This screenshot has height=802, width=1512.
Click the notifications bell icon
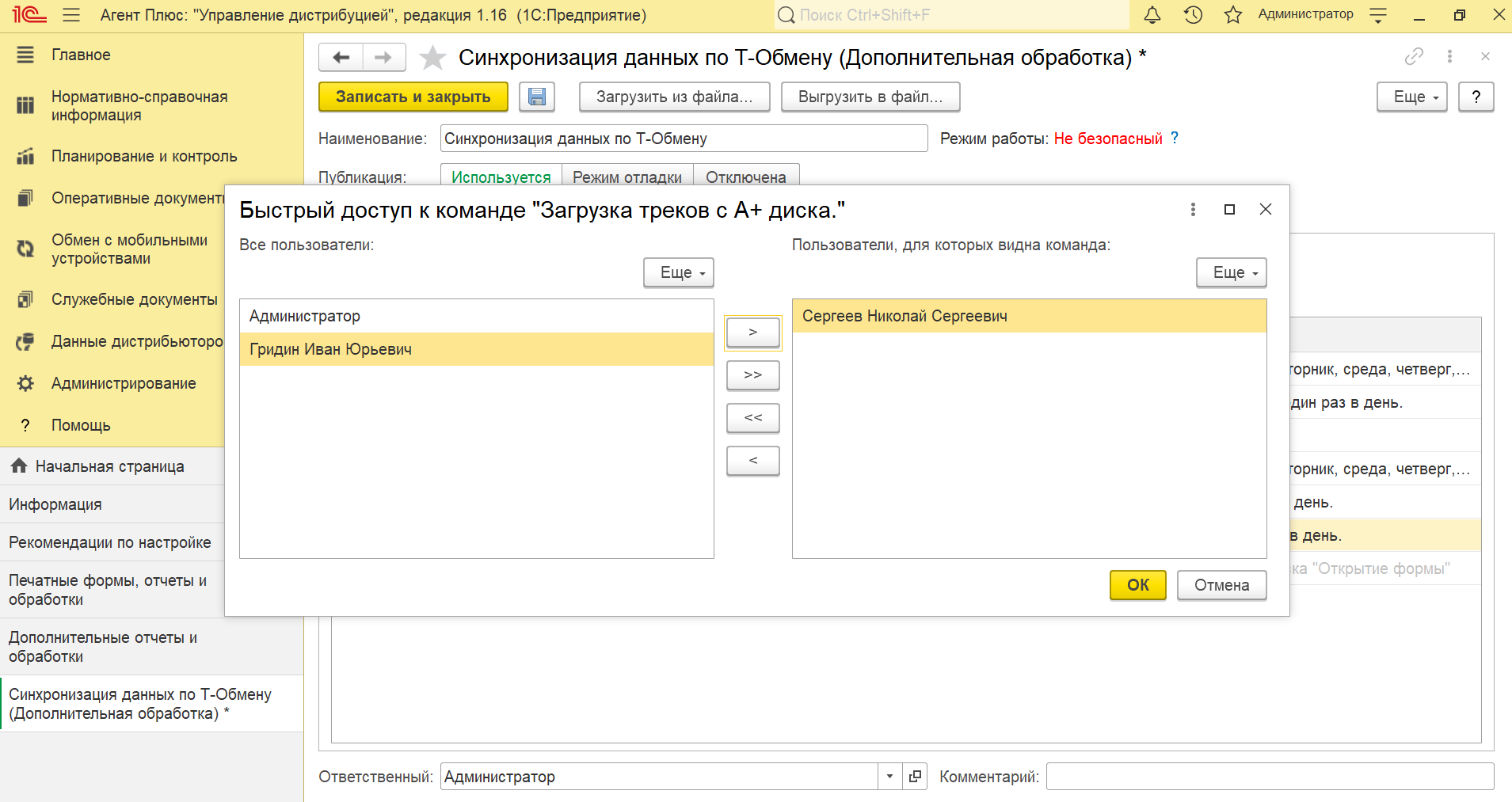(1152, 15)
